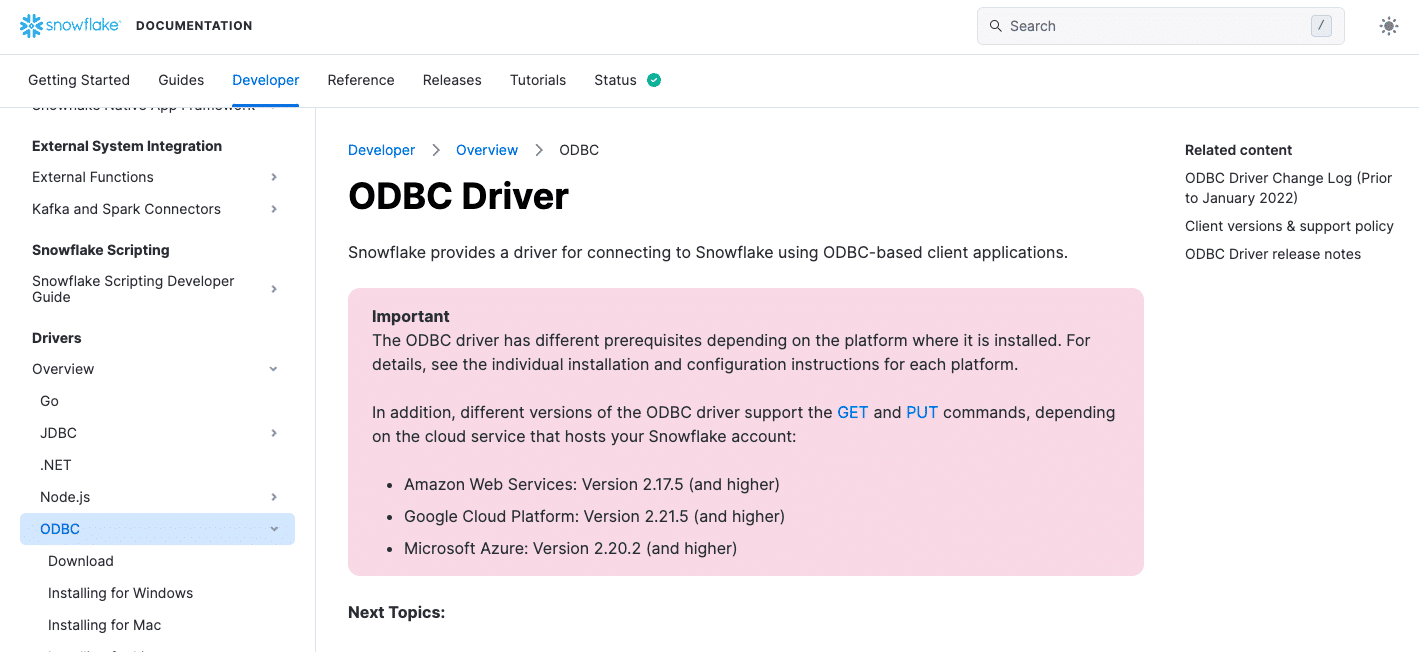The image size is (1419, 652).
Task: Click the Microsoft Azure version bullet
Action: tap(570, 548)
